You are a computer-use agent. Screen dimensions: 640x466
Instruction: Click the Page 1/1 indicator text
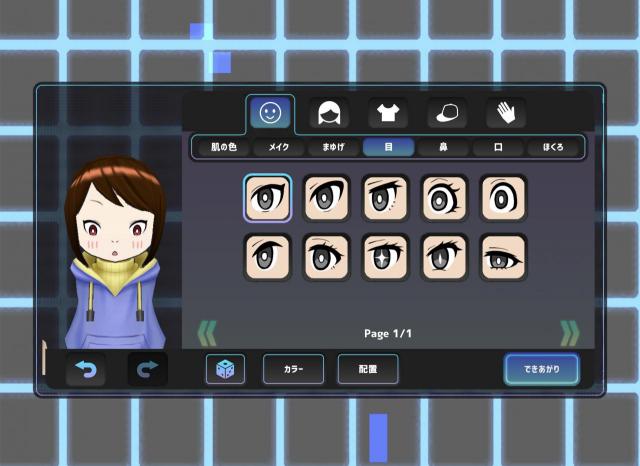388,334
